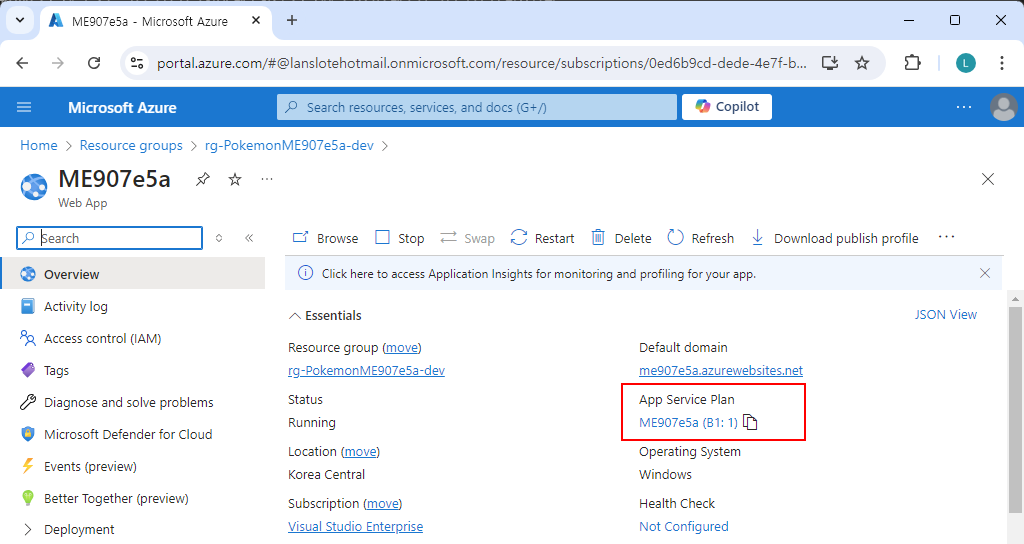
Task: Open the account avatar menu
Action: [1004, 107]
